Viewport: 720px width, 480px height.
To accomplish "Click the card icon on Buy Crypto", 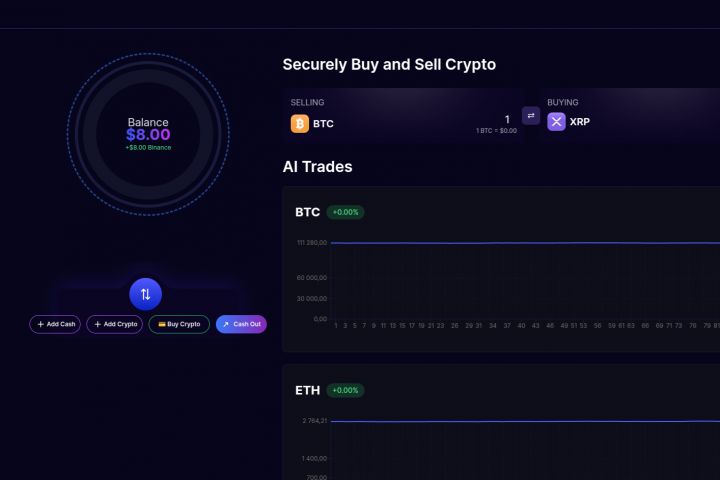I will click(x=160, y=324).
